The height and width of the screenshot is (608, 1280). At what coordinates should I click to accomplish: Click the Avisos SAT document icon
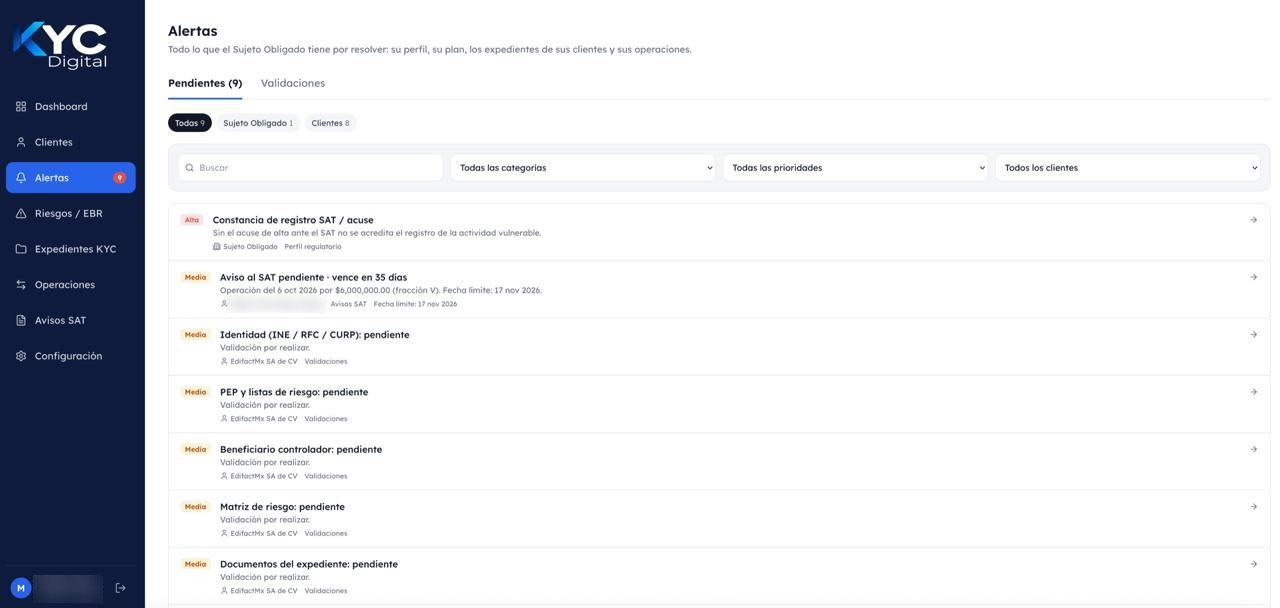[21, 320]
